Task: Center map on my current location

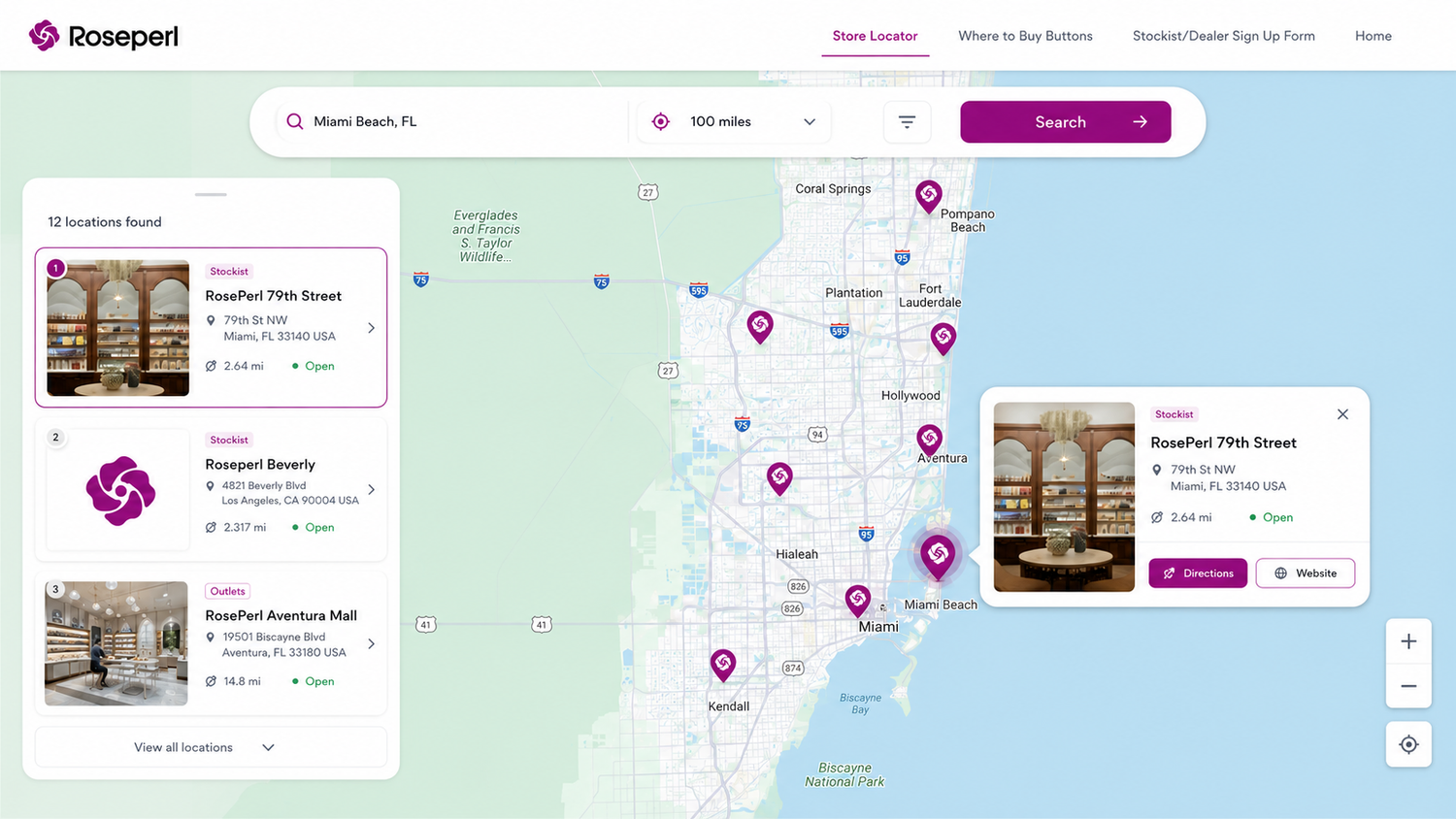Action: 1408,744
